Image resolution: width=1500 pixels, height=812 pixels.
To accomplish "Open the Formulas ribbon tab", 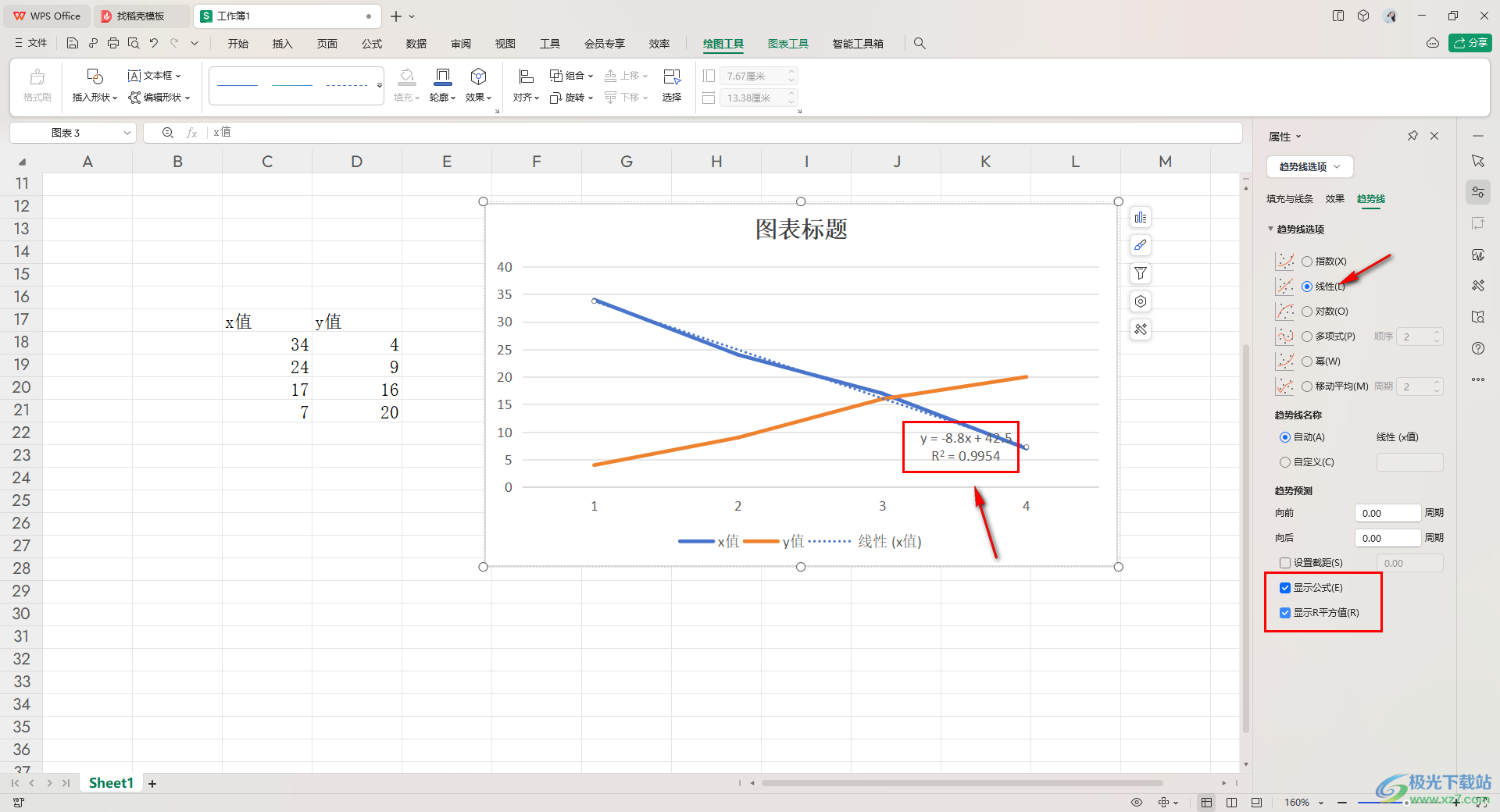I will coord(372,44).
